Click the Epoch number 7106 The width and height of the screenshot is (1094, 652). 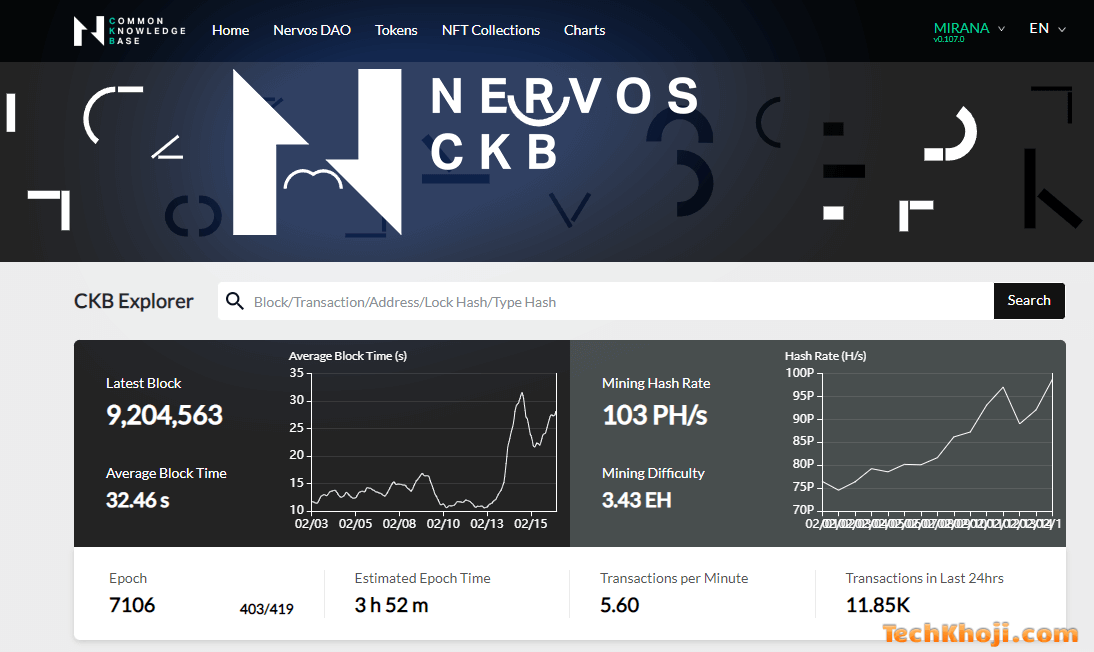(132, 605)
